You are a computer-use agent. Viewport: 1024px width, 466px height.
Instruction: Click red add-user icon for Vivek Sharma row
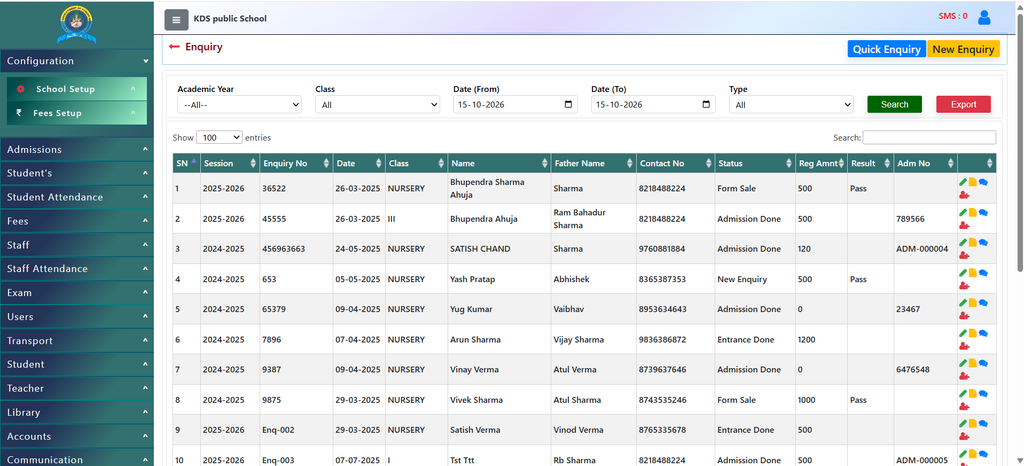(x=964, y=407)
